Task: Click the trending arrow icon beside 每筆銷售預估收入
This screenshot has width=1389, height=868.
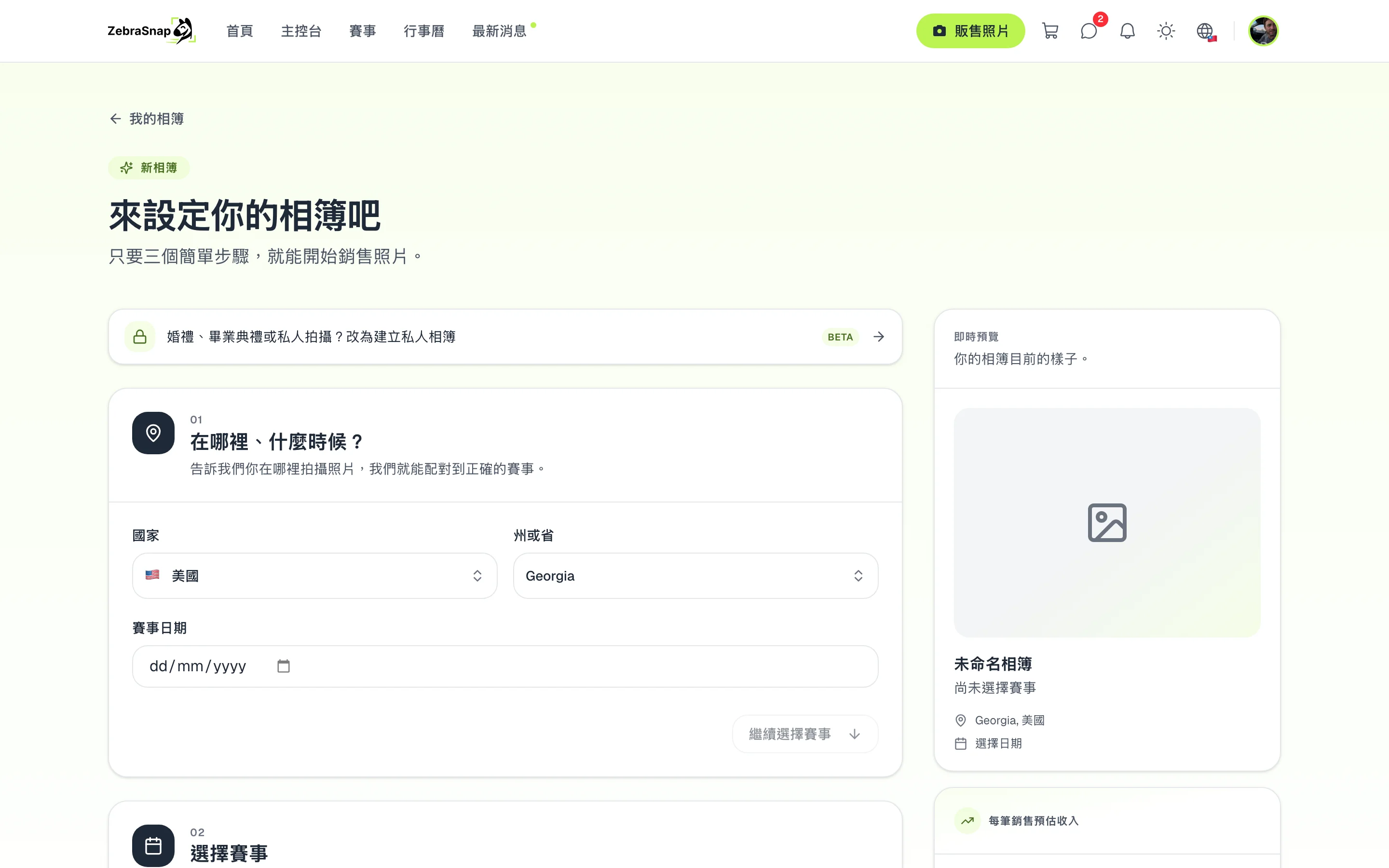Action: [967, 820]
